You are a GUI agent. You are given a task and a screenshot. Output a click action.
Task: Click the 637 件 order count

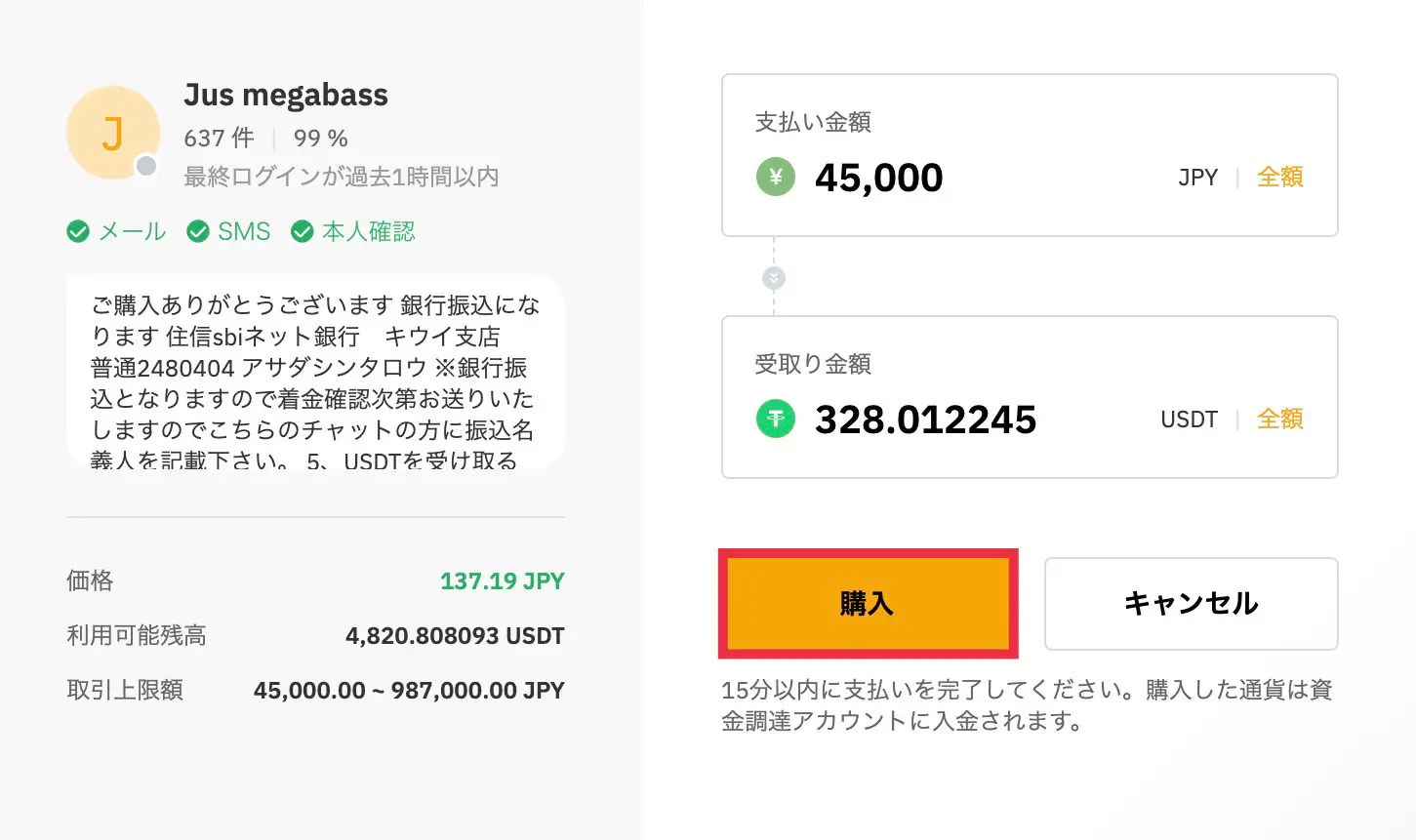click(220, 139)
